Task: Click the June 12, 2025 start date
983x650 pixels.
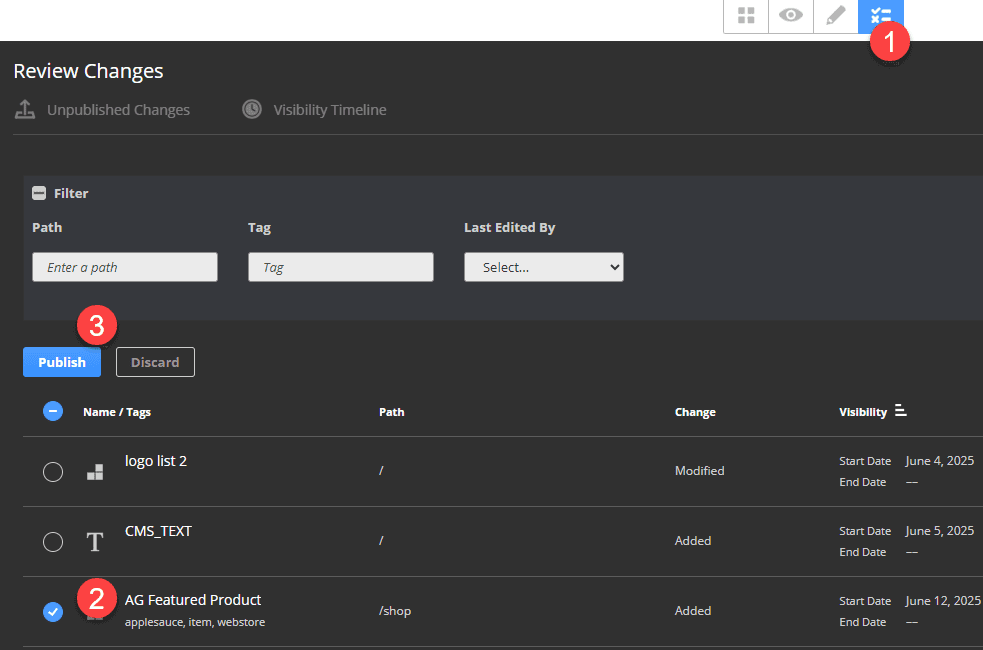Action: pyautogui.click(x=943, y=601)
